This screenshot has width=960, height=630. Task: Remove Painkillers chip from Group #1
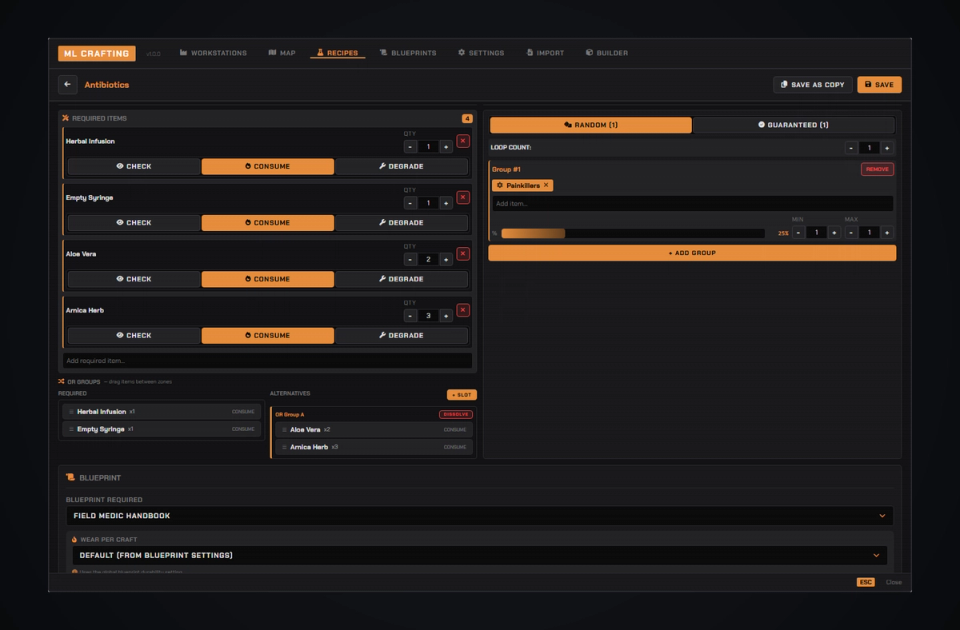546,185
